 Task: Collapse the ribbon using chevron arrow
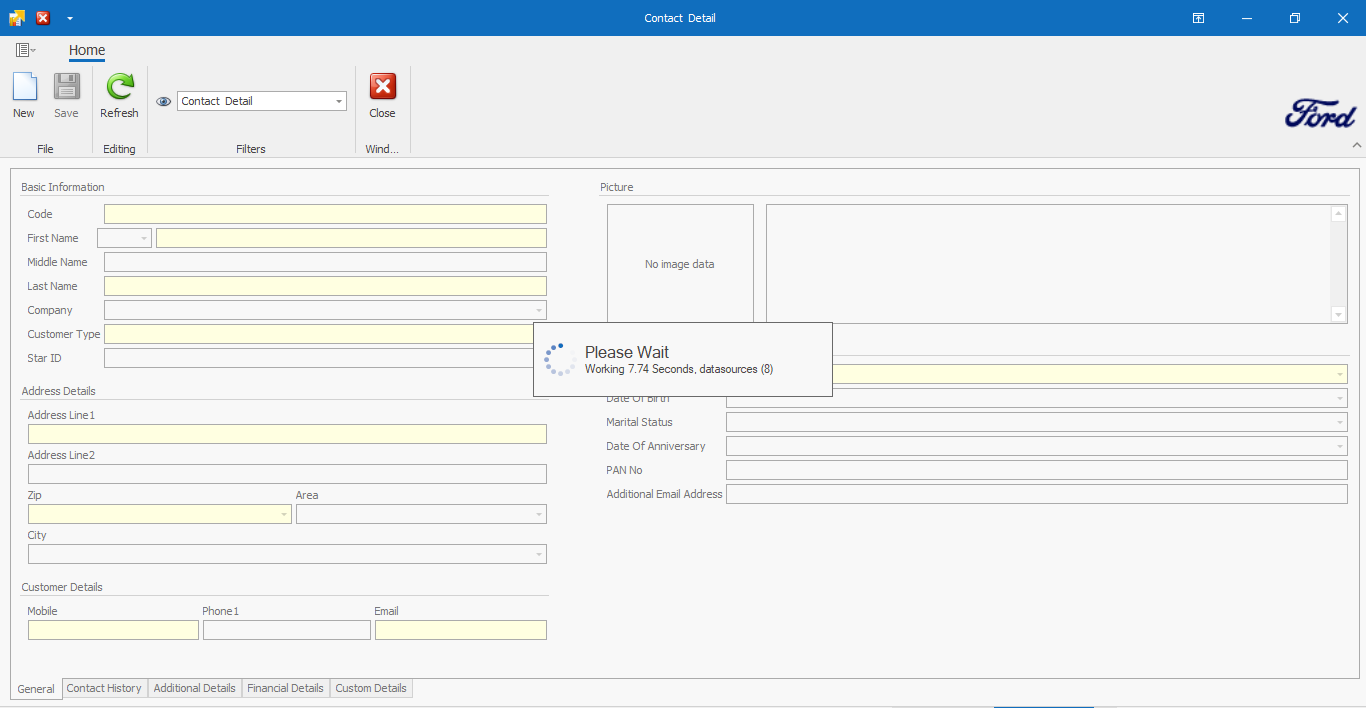1357,145
